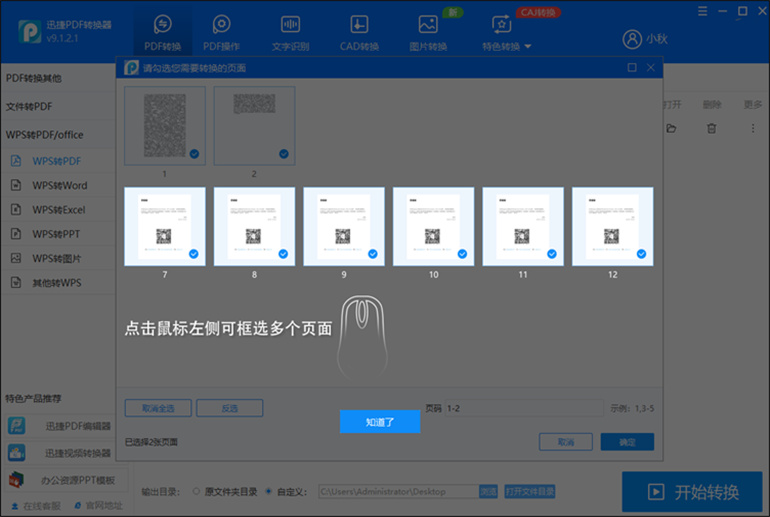The width and height of the screenshot is (770, 517).
Task: Toggle checkmark on page 12 thumbnail
Action: point(641,254)
